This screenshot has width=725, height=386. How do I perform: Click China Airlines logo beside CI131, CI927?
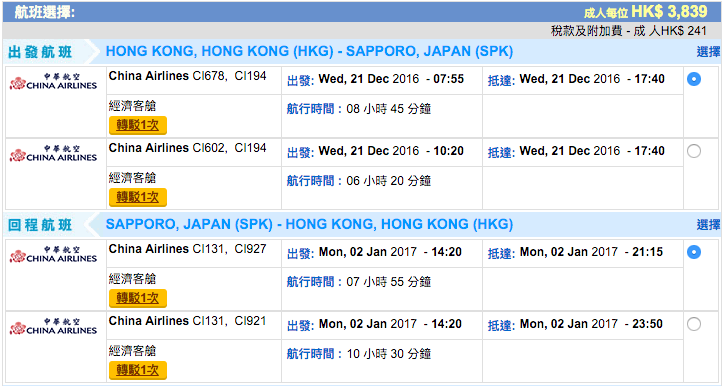click(54, 254)
